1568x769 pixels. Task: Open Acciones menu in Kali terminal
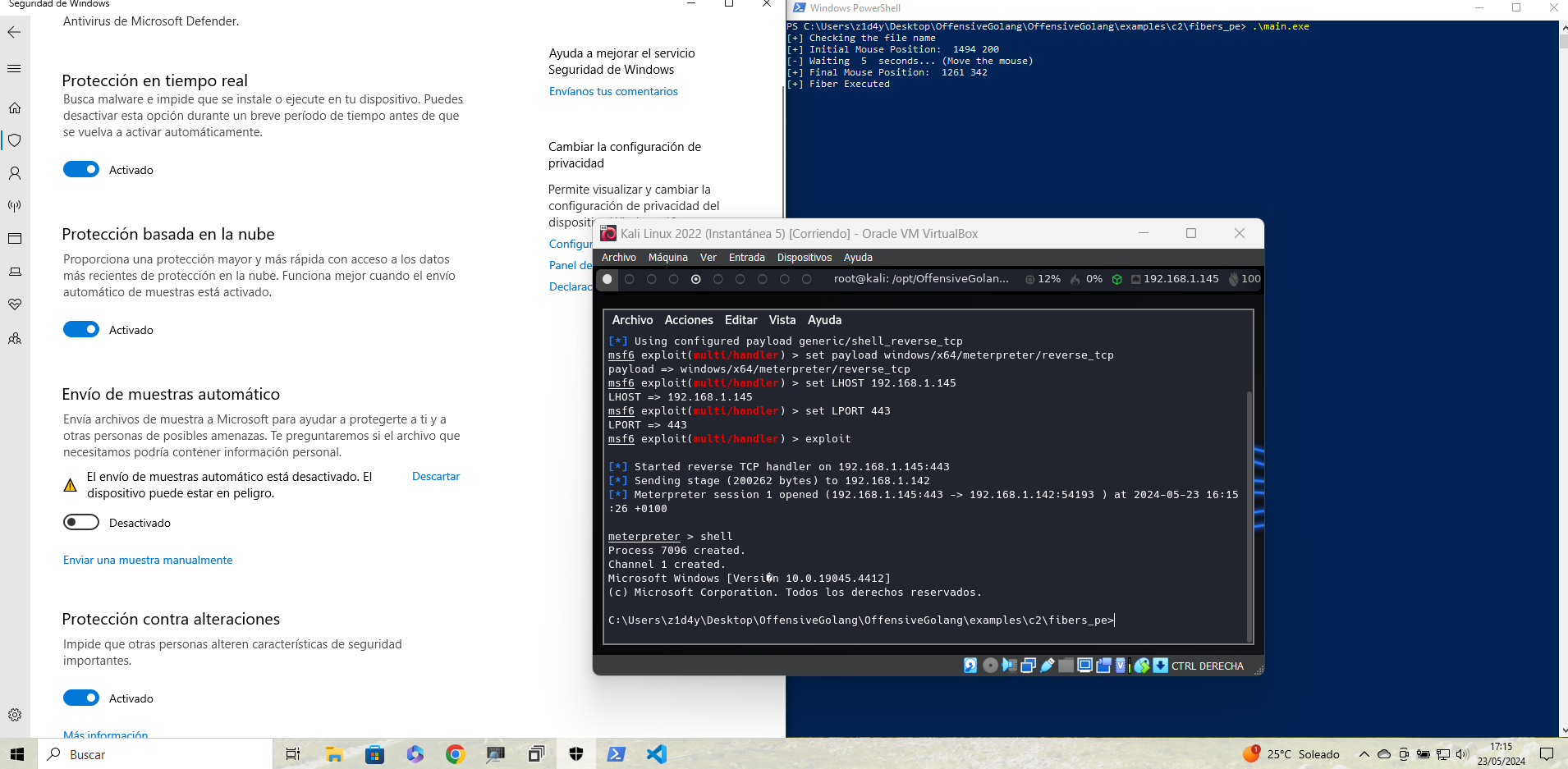tap(689, 320)
